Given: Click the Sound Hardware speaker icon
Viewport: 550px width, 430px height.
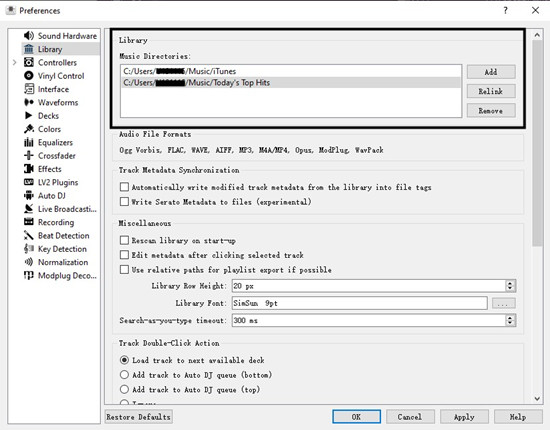Looking at the screenshot, I should click(x=29, y=36).
